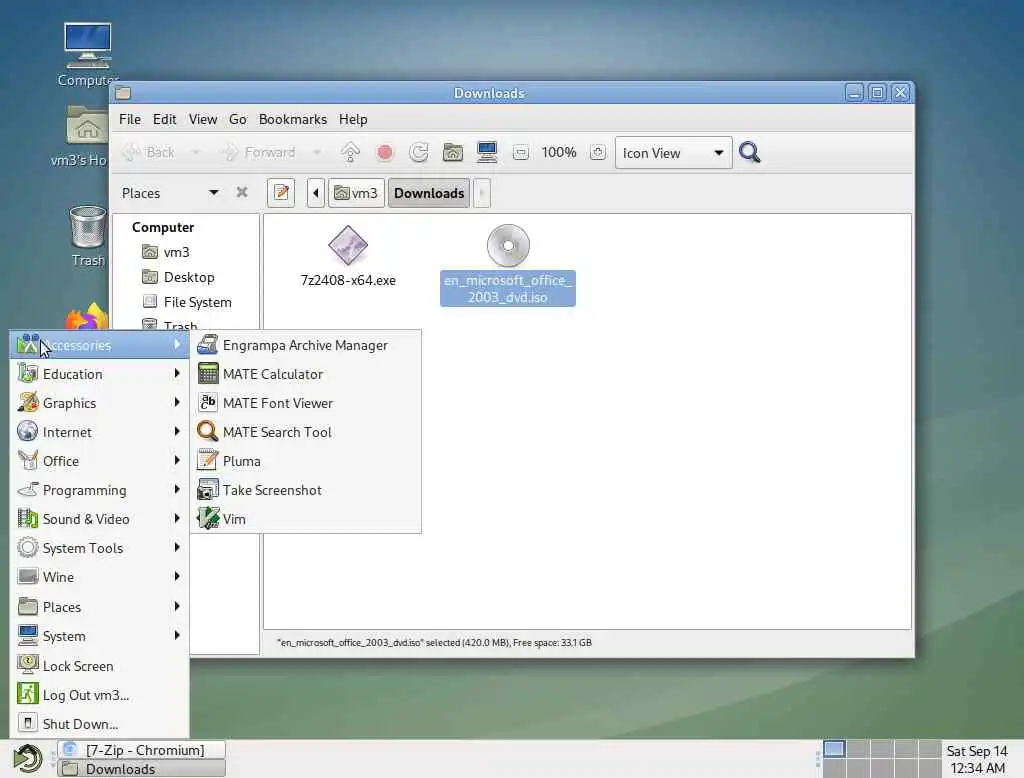Click the Search magnifier icon
Screen dimensions: 1024x778
coord(749,152)
